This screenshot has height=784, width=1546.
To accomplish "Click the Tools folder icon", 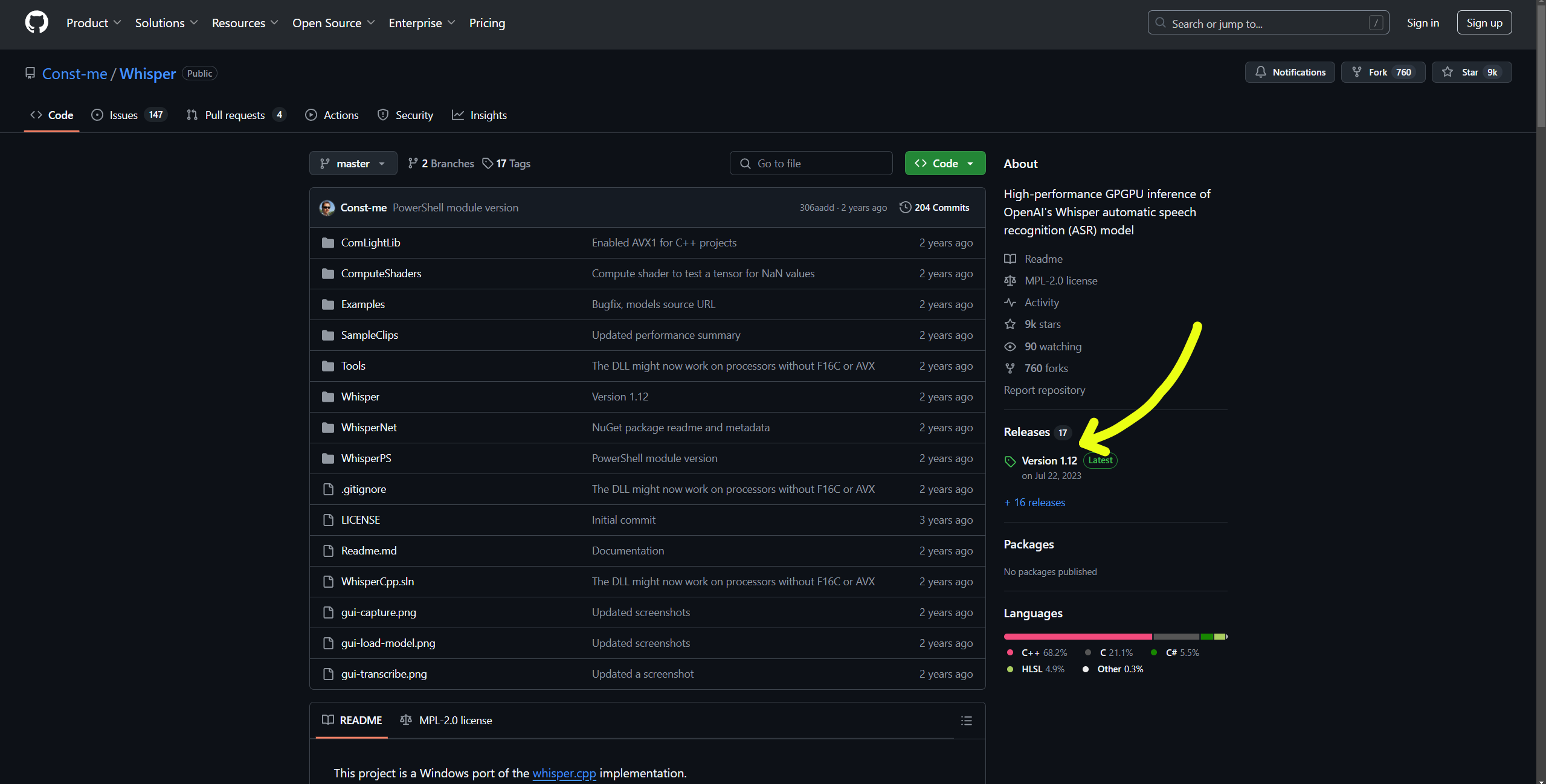I will (x=328, y=366).
